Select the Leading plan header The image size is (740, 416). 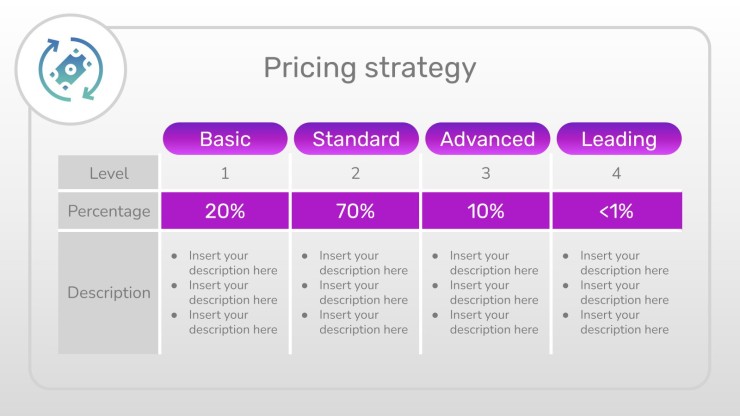[x=619, y=139]
